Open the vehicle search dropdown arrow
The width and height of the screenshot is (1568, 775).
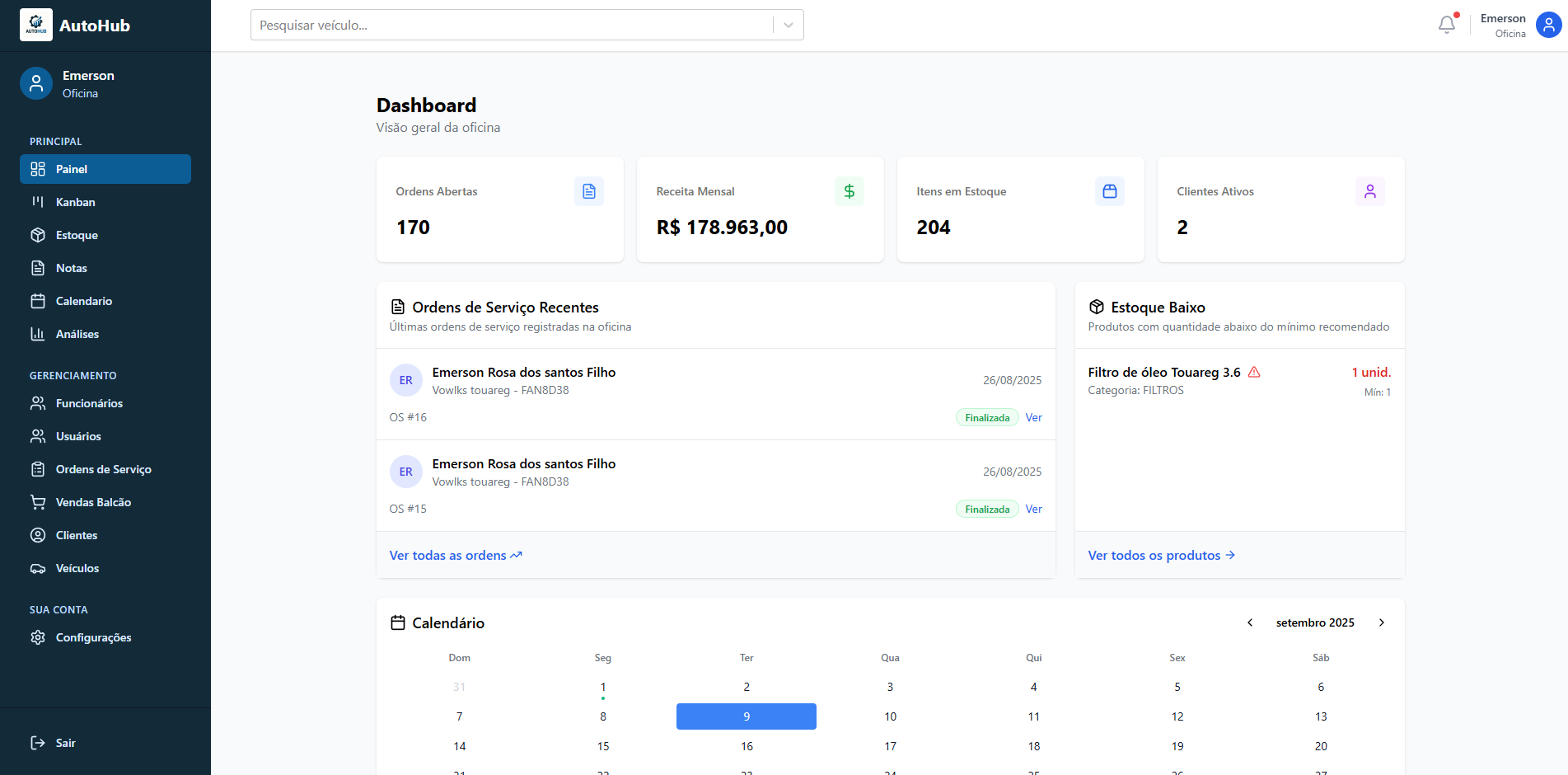tap(788, 25)
